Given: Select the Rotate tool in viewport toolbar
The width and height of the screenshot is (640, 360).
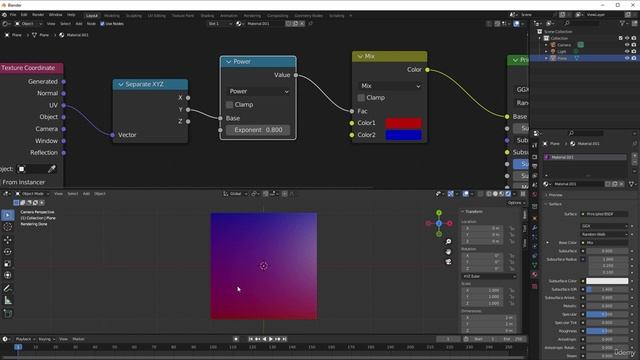Looking at the screenshot, I should pyautogui.click(x=8, y=252).
